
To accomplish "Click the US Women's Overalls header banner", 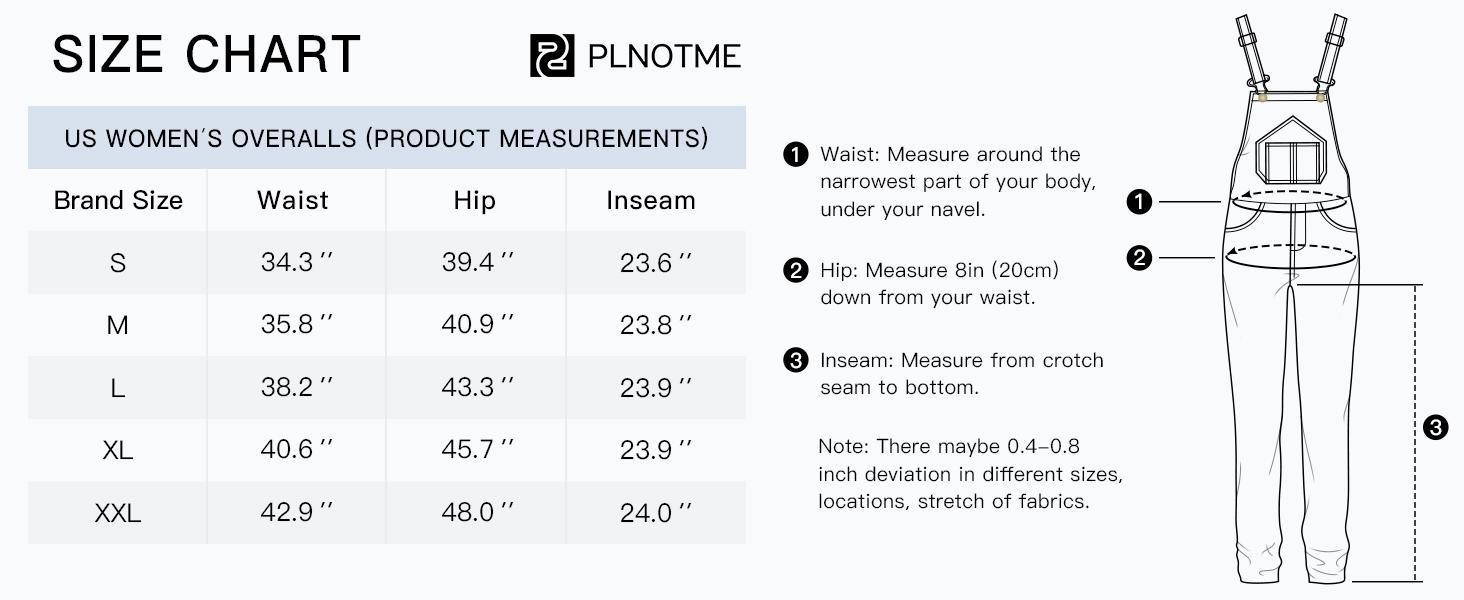I will (x=386, y=138).
